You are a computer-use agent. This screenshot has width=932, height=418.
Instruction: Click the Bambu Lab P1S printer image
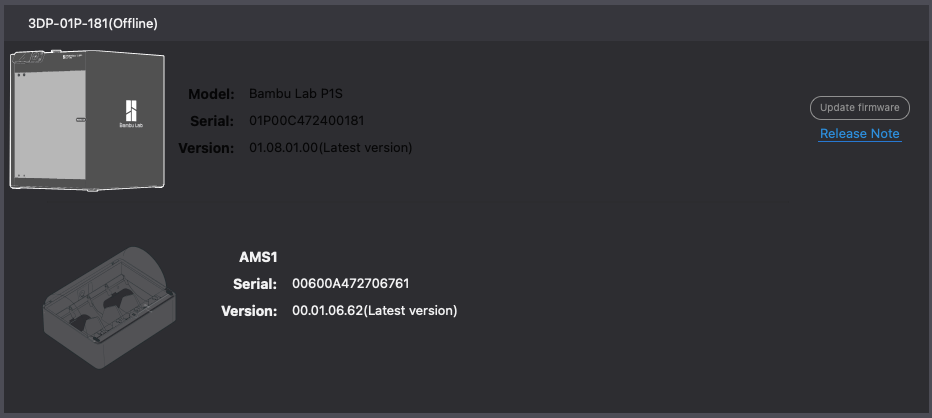(x=87, y=121)
